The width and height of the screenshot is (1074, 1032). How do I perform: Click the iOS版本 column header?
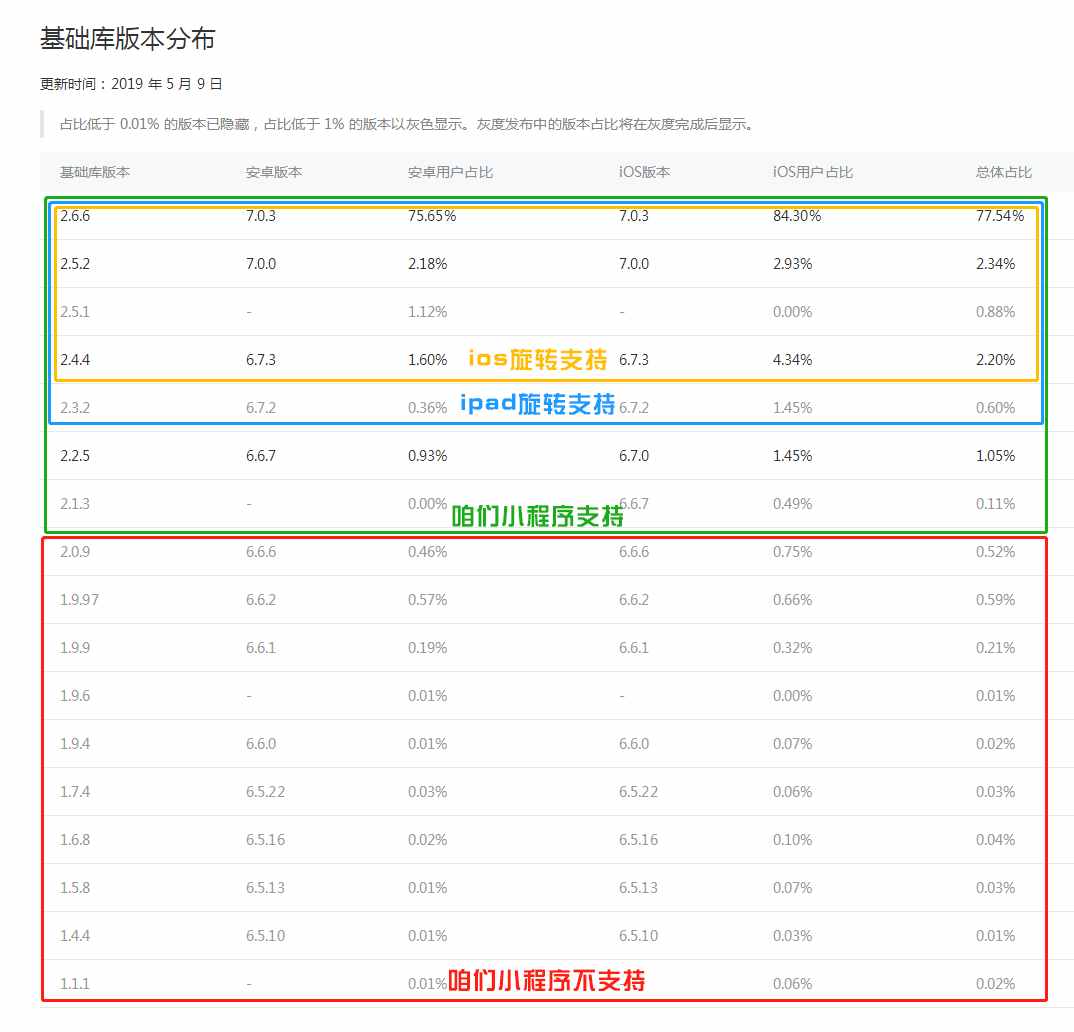coord(644,173)
